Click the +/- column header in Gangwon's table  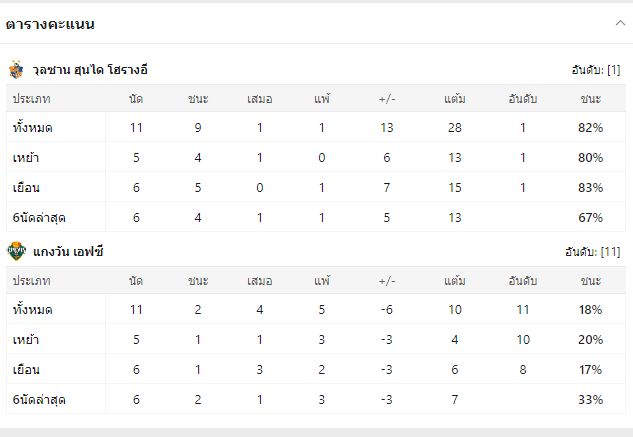(x=387, y=280)
